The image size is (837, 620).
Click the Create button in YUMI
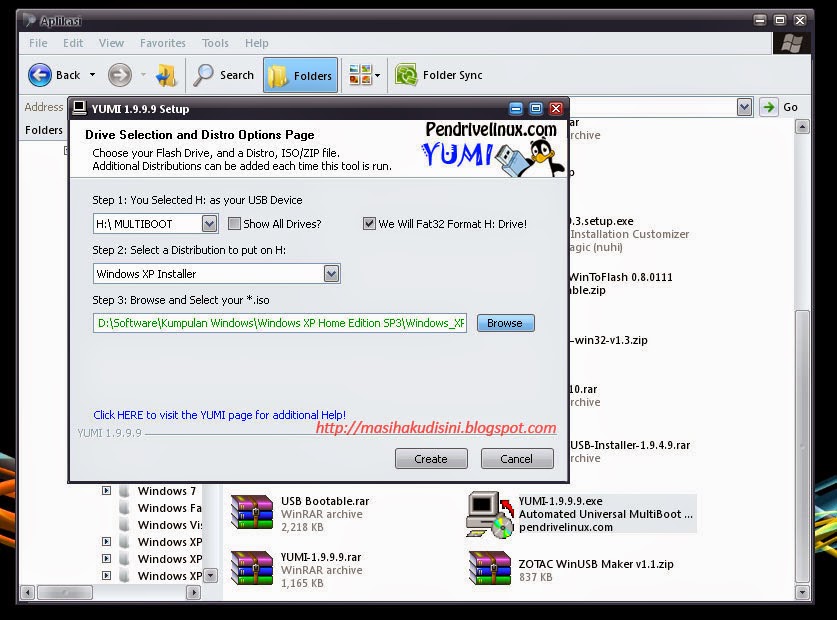pos(431,459)
